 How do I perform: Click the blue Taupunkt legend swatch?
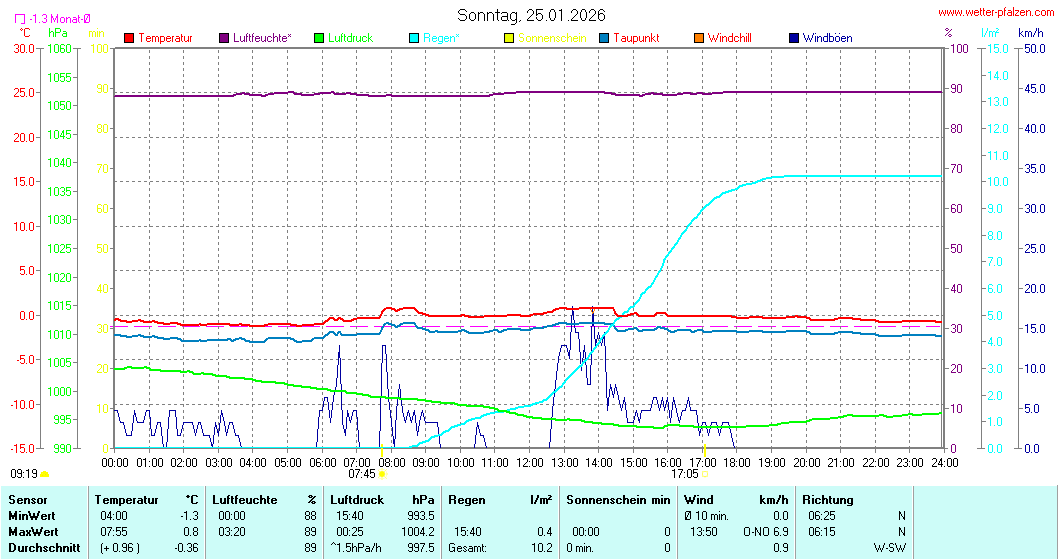pos(604,38)
